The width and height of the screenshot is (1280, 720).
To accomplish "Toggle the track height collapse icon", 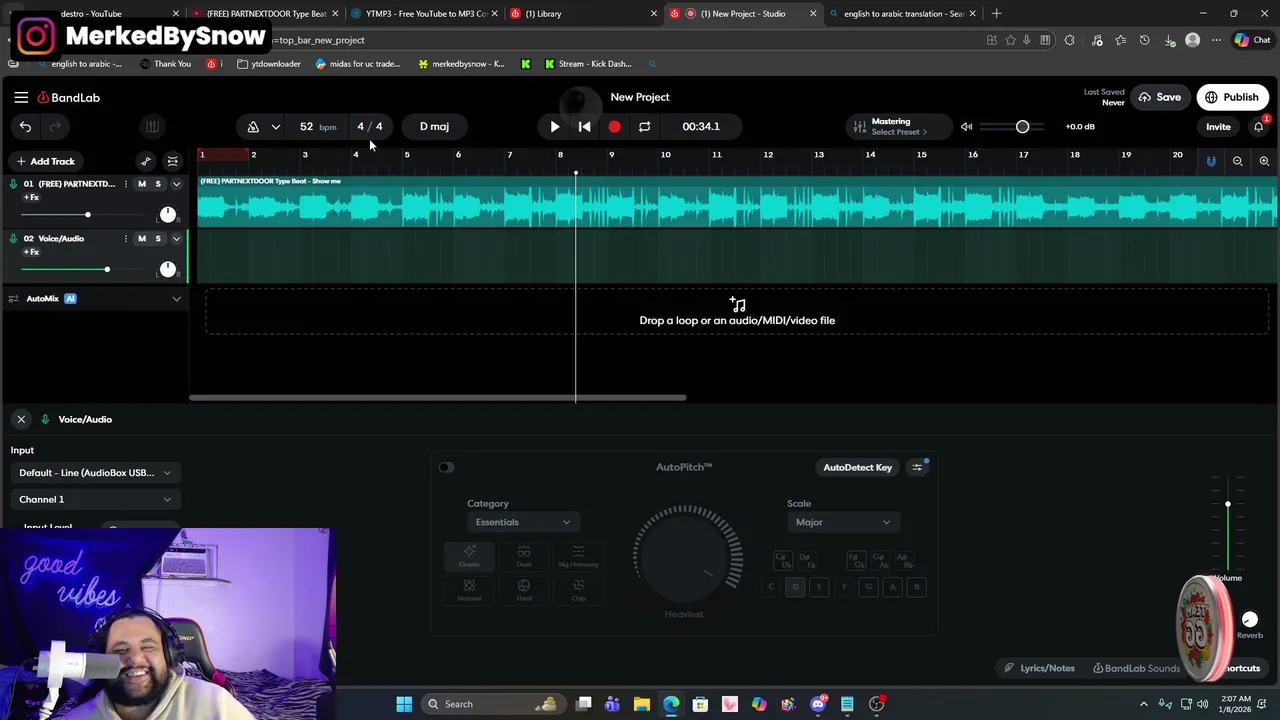I will (172, 161).
